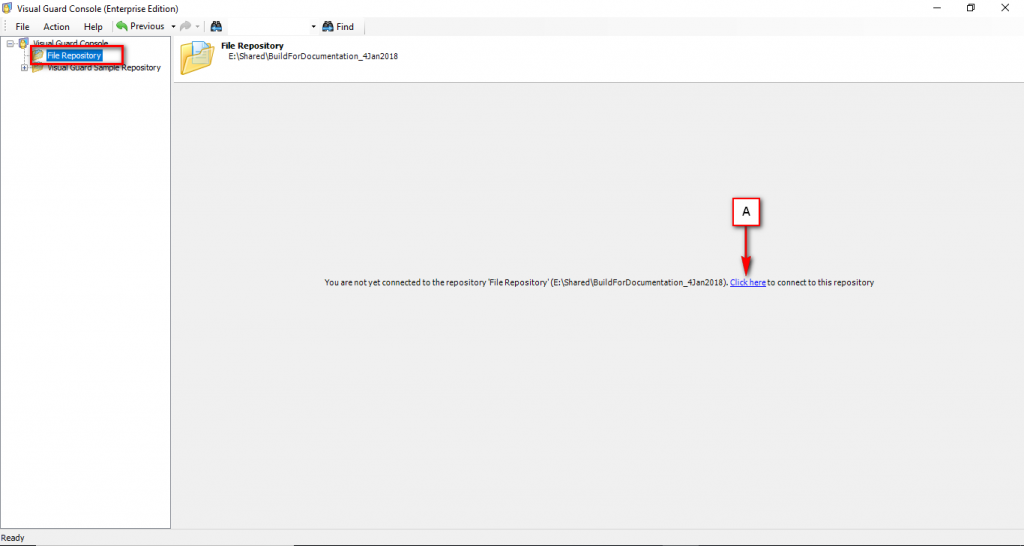Restore the Visual Guard Console window size
The height and width of the screenshot is (546, 1024).
[x=970, y=8]
